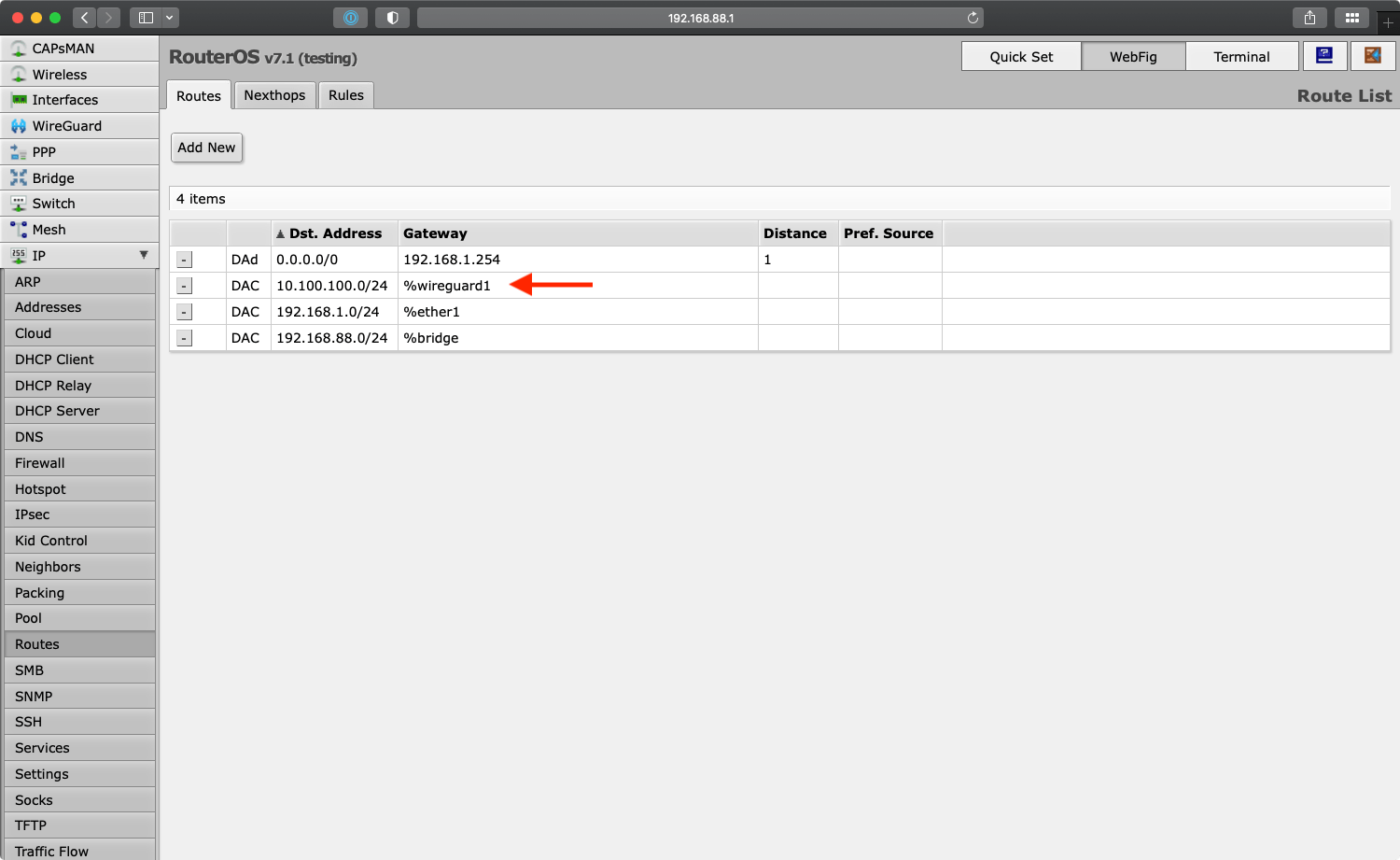The image size is (1400, 860).
Task: Remove the 192.168.88.0/24 route minus button
Action: (185, 338)
